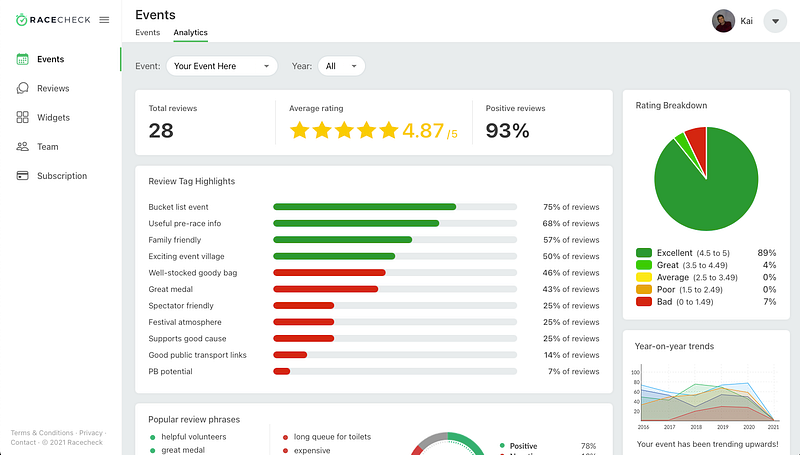
Task: Select the Analytics tab
Action: (x=190, y=32)
